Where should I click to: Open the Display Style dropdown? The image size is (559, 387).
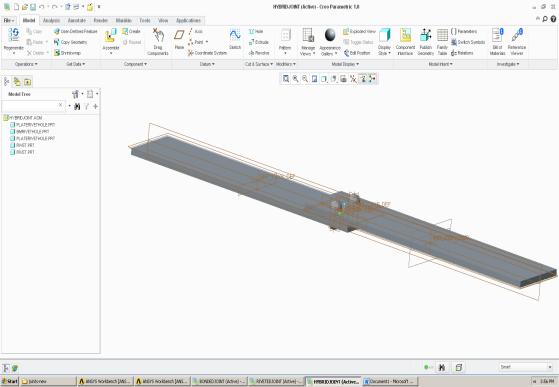pyautogui.click(x=384, y=51)
